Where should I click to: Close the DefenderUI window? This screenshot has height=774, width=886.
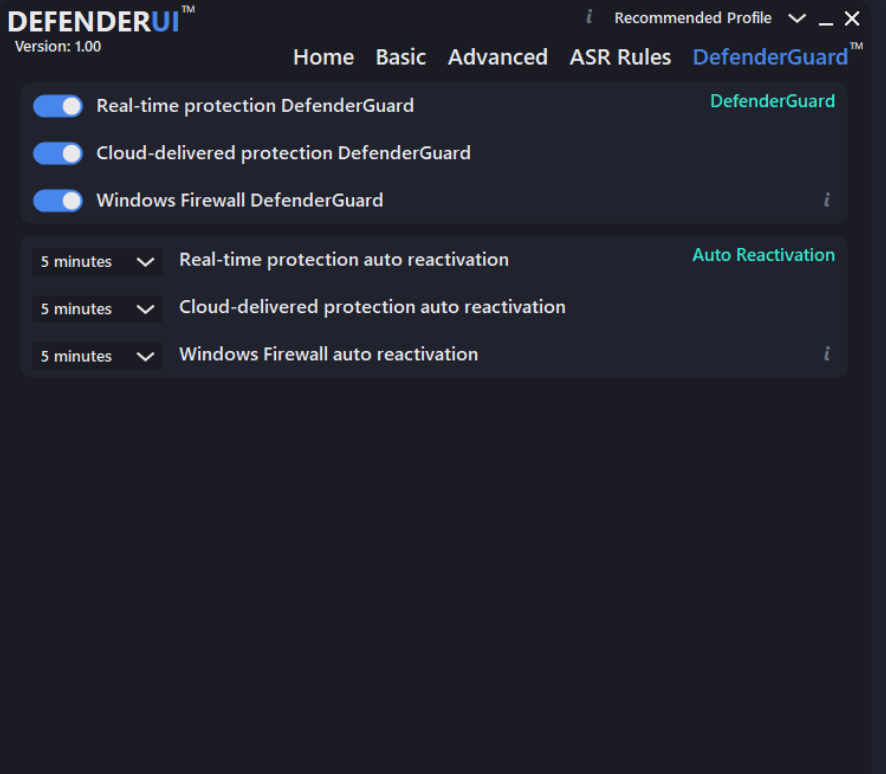(852, 19)
